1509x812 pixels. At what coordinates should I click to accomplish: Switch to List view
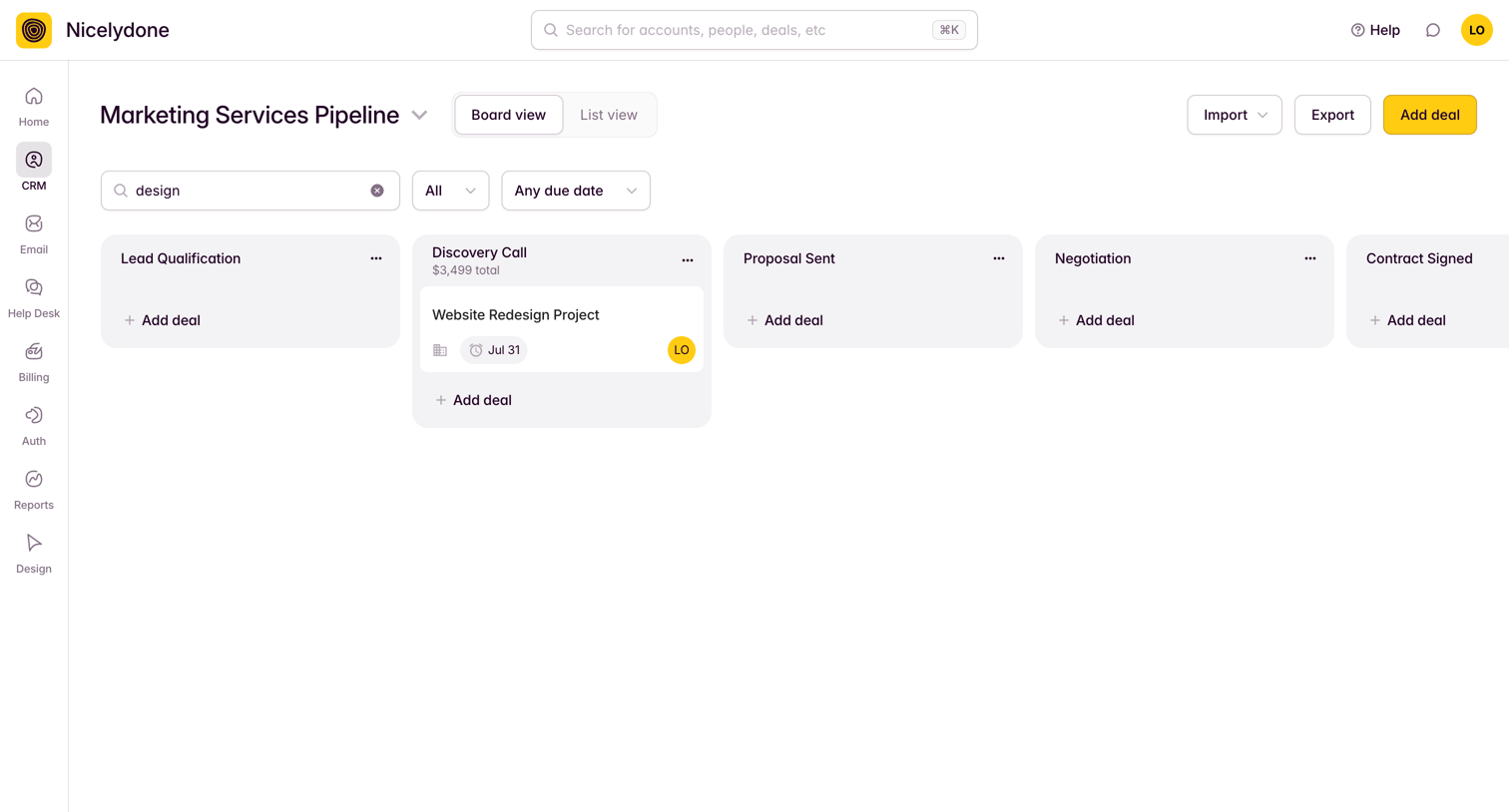point(609,115)
